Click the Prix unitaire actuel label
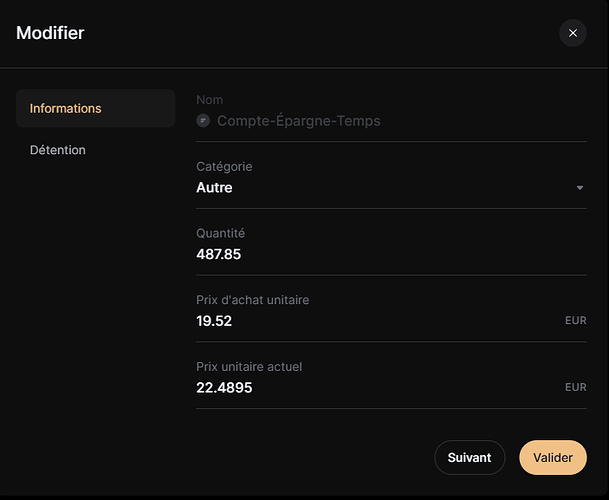 [x=249, y=367]
